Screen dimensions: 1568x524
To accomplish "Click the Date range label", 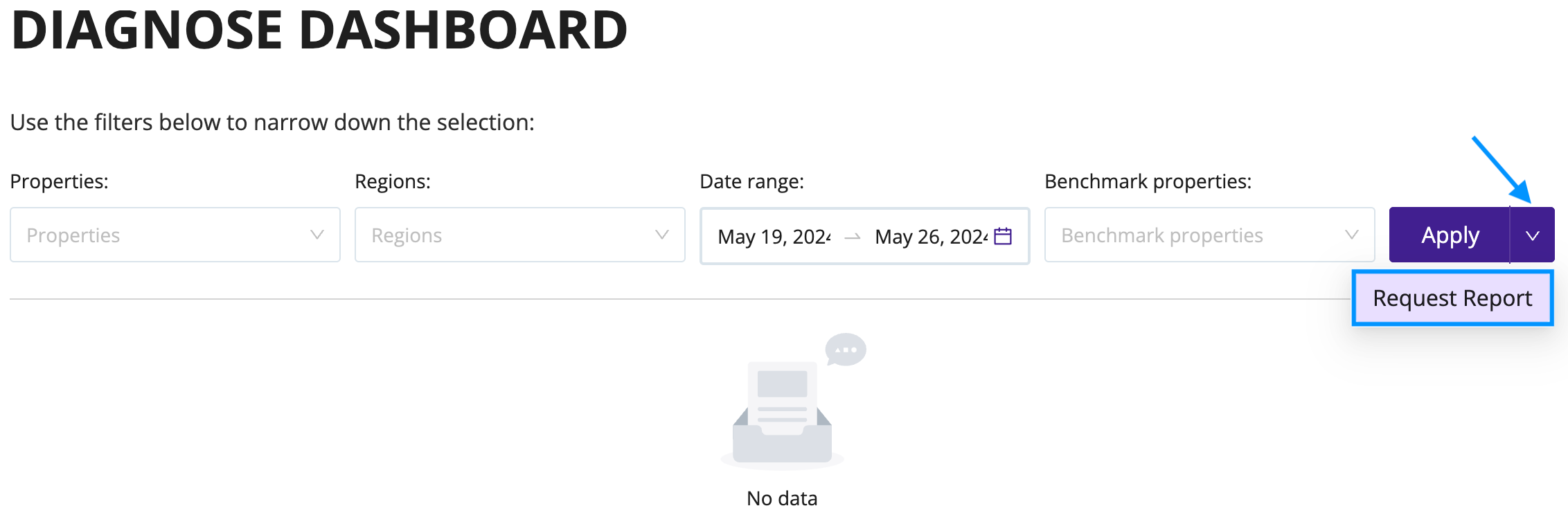I will click(752, 181).
